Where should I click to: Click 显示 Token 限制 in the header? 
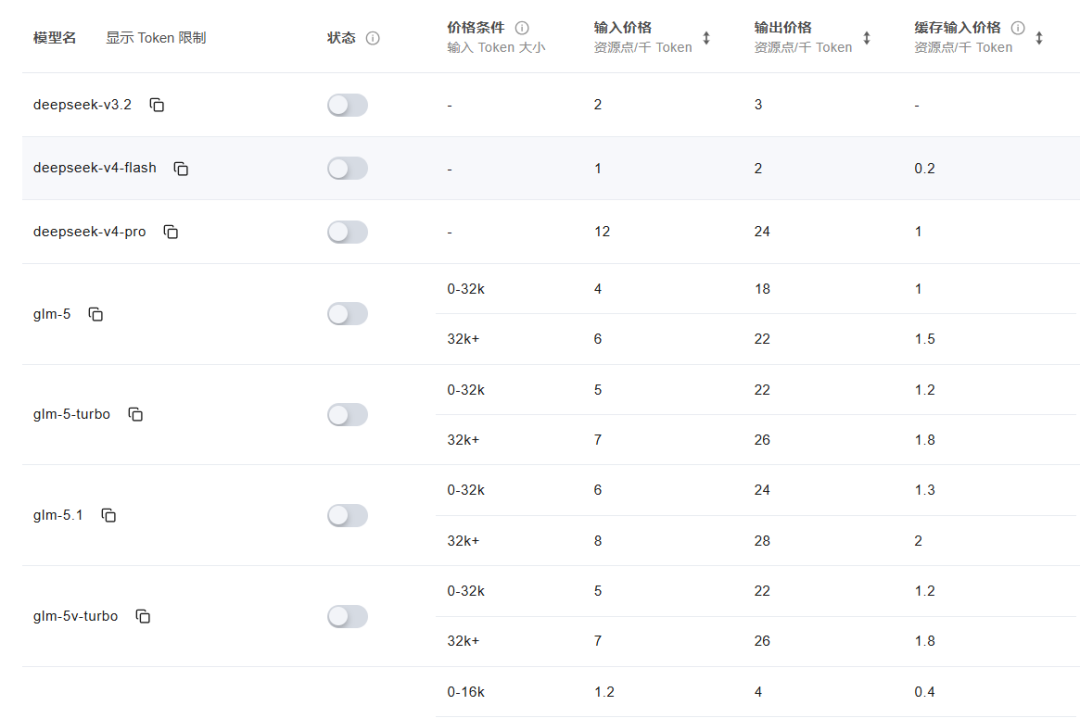[x=156, y=38]
